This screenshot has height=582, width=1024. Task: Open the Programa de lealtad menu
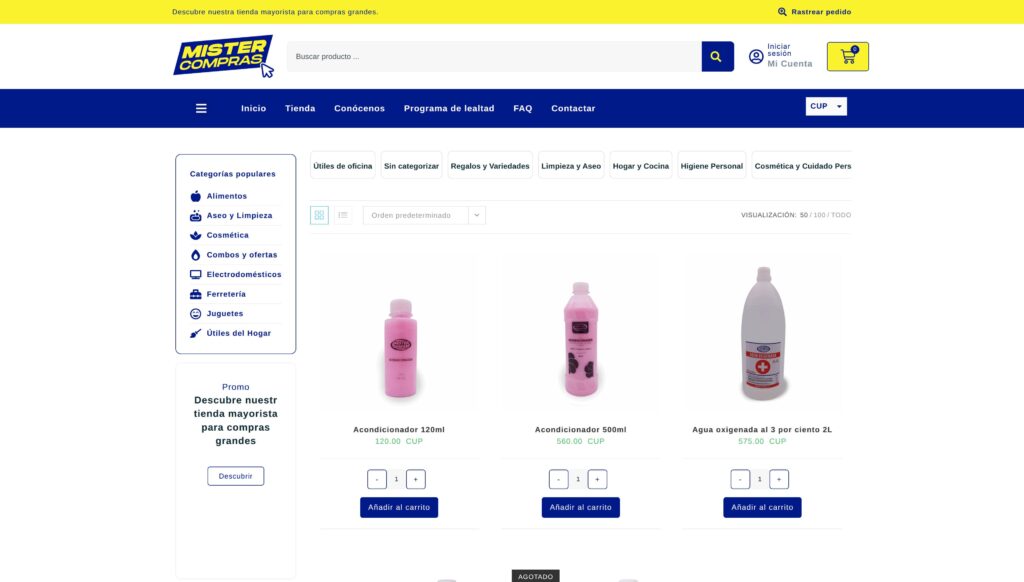[449, 108]
